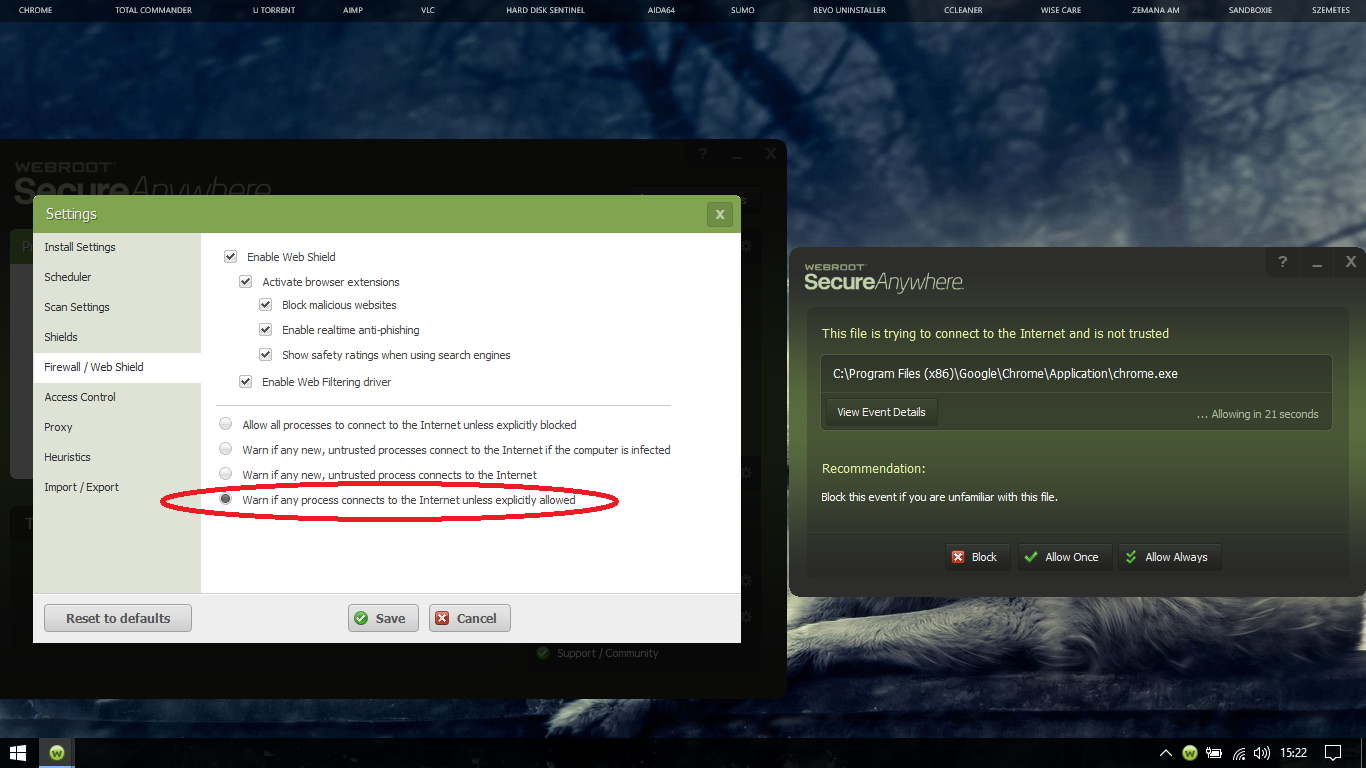Image resolution: width=1366 pixels, height=768 pixels.
Task: Click the chrome.exe file path text
Action: tap(1005, 374)
